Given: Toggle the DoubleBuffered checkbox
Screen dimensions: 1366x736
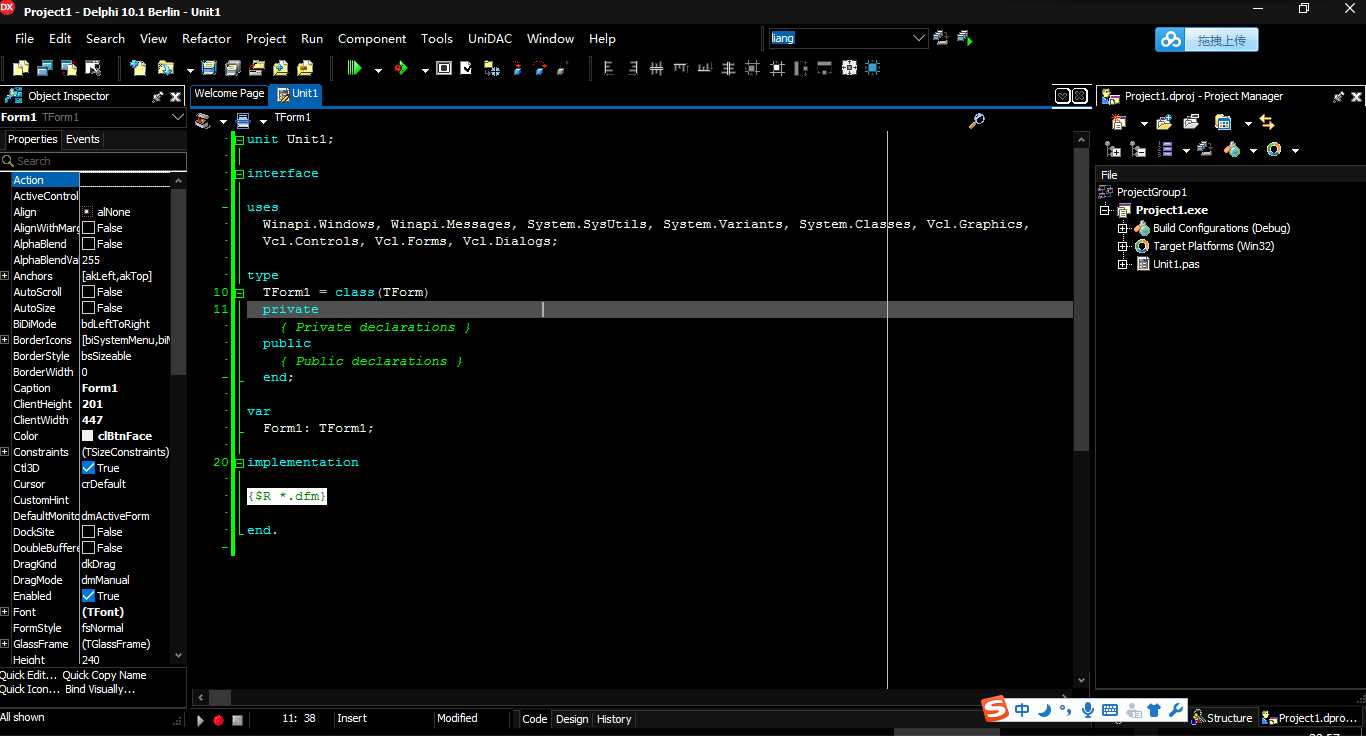Looking at the screenshot, I should click(x=88, y=548).
